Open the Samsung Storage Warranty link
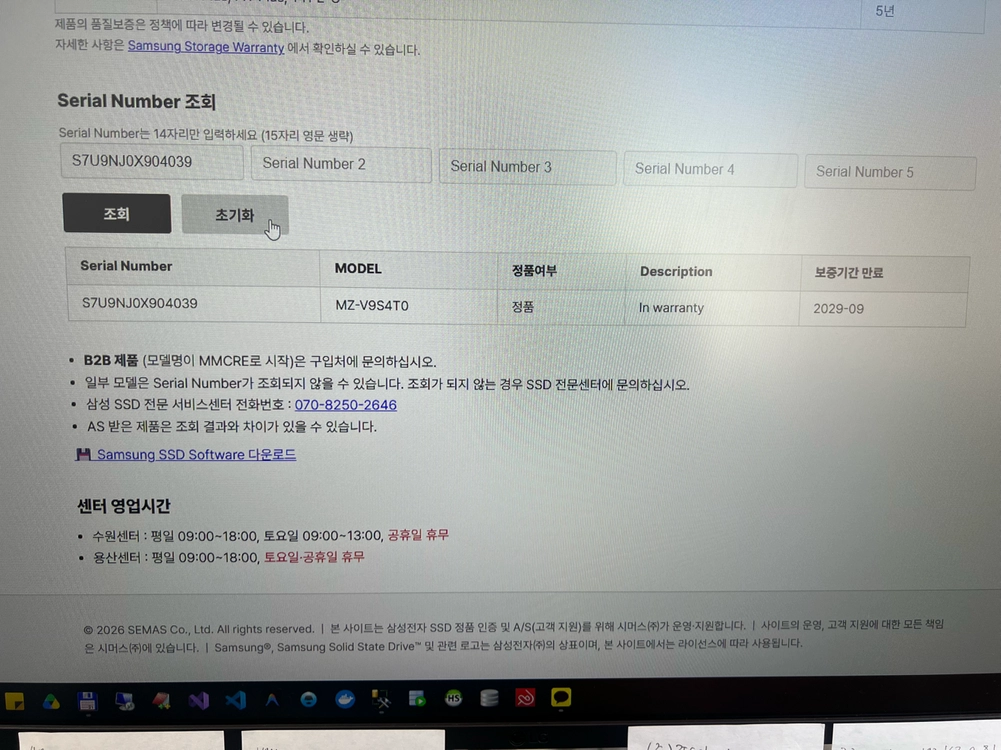 click(x=206, y=47)
